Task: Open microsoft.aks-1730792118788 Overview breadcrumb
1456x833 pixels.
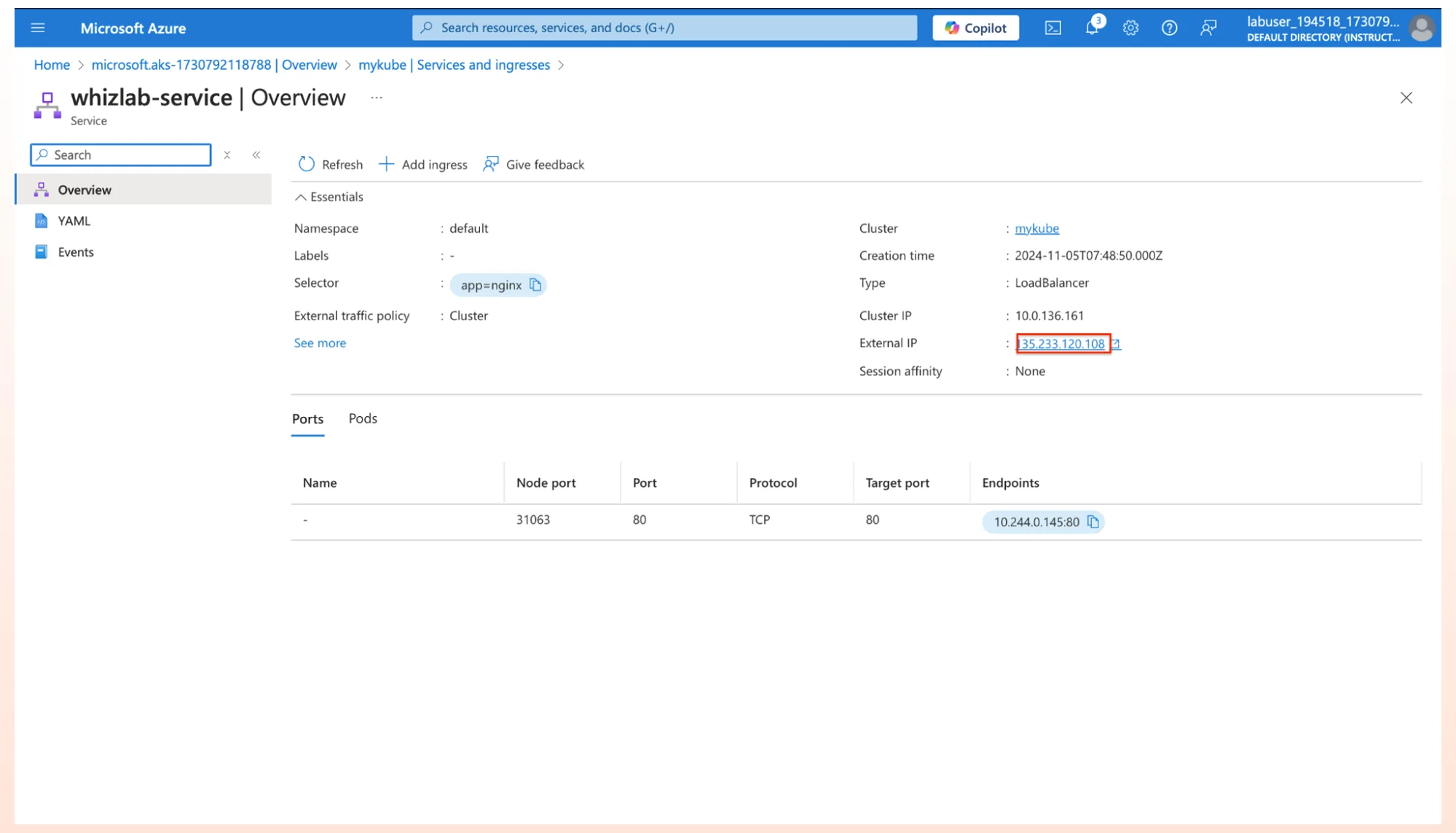Action: pos(214,65)
